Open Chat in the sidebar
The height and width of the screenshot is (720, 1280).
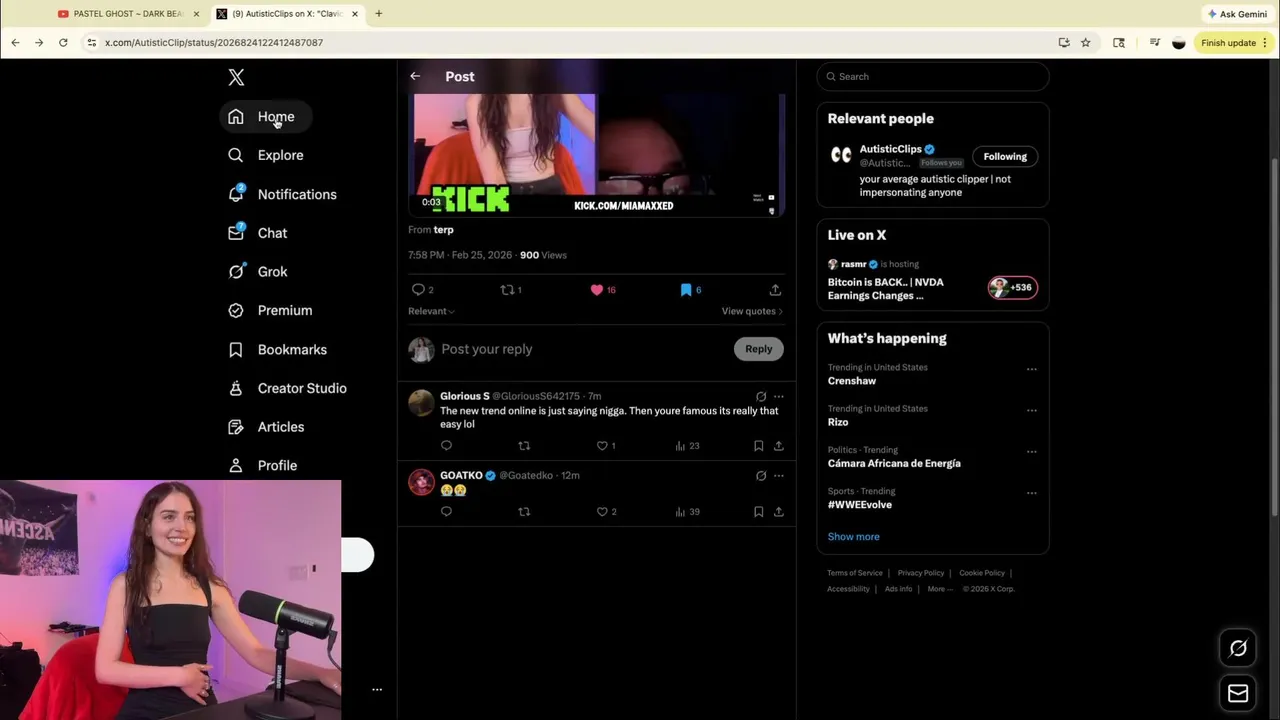coord(258,233)
